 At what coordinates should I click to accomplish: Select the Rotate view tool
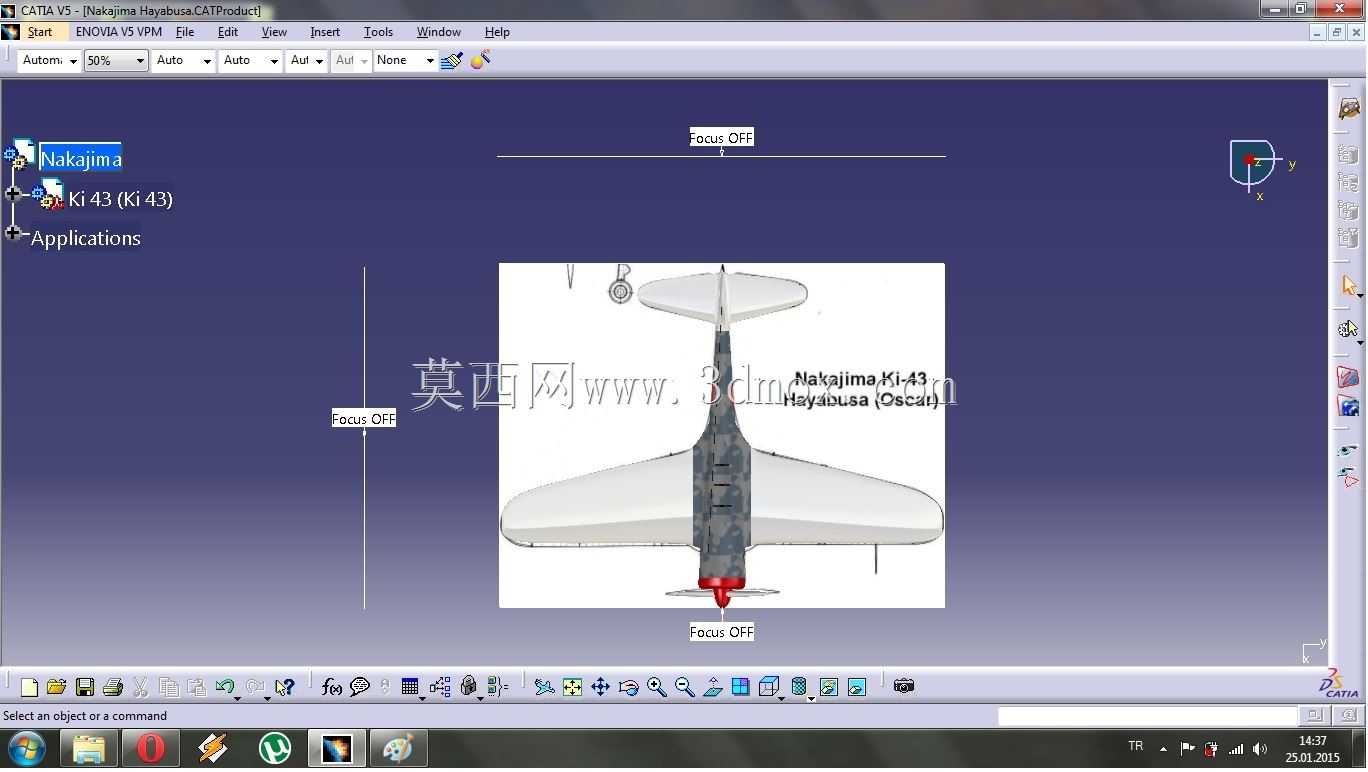[628, 687]
